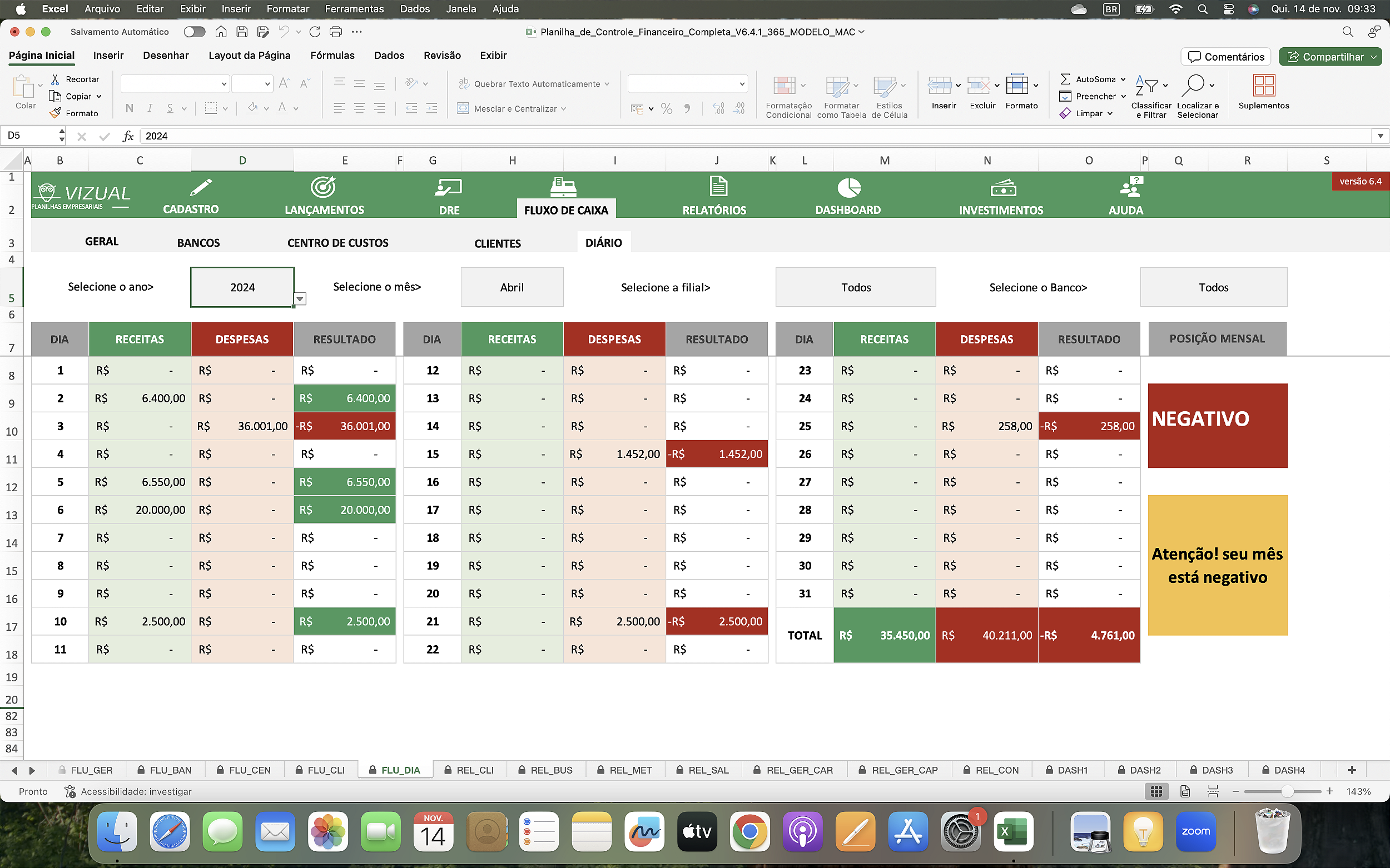The width and height of the screenshot is (1390, 868).
Task: Click the fill color bucket icon
Action: (252, 108)
